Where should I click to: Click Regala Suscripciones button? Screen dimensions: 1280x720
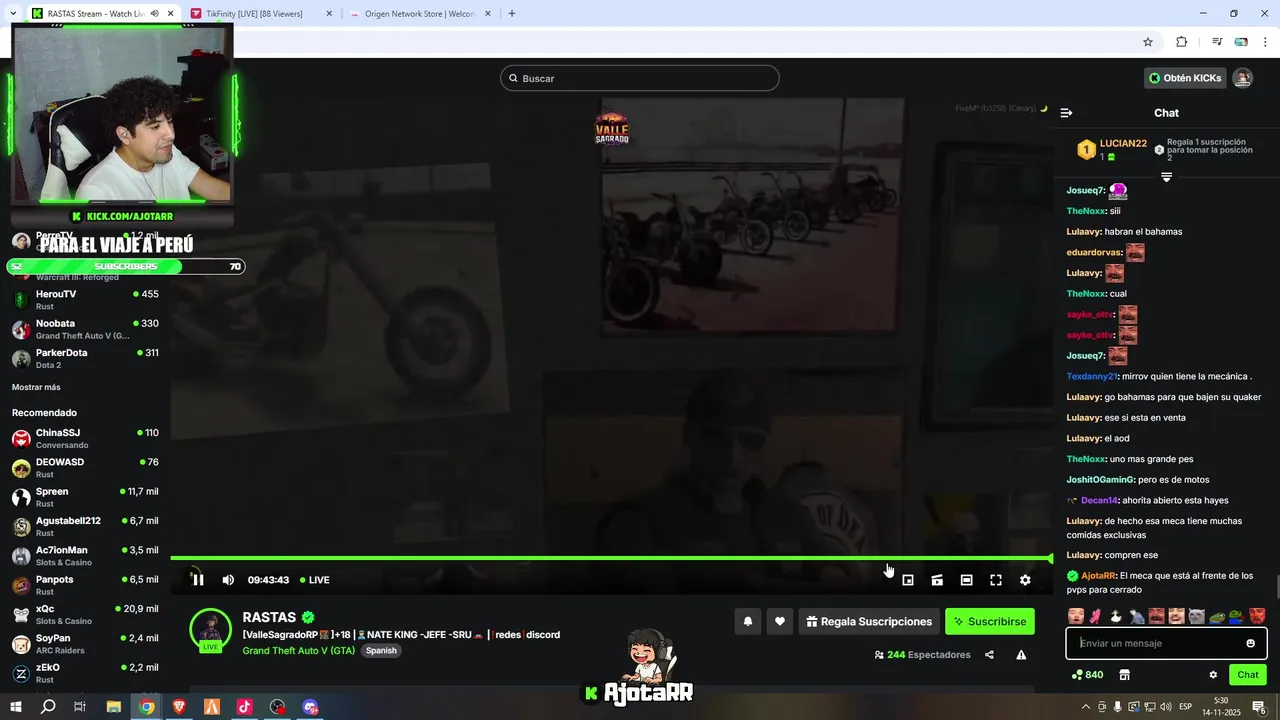click(x=869, y=621)
